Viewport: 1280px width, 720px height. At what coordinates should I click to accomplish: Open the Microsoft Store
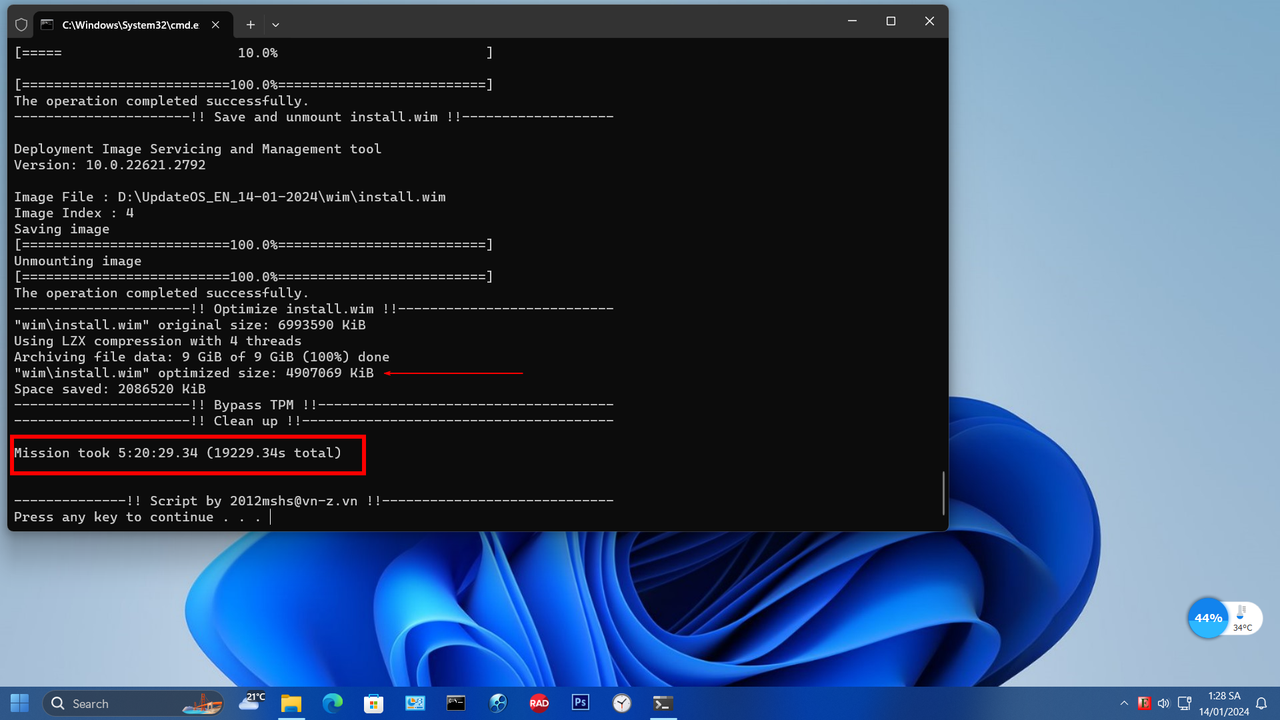coord(373,703)
